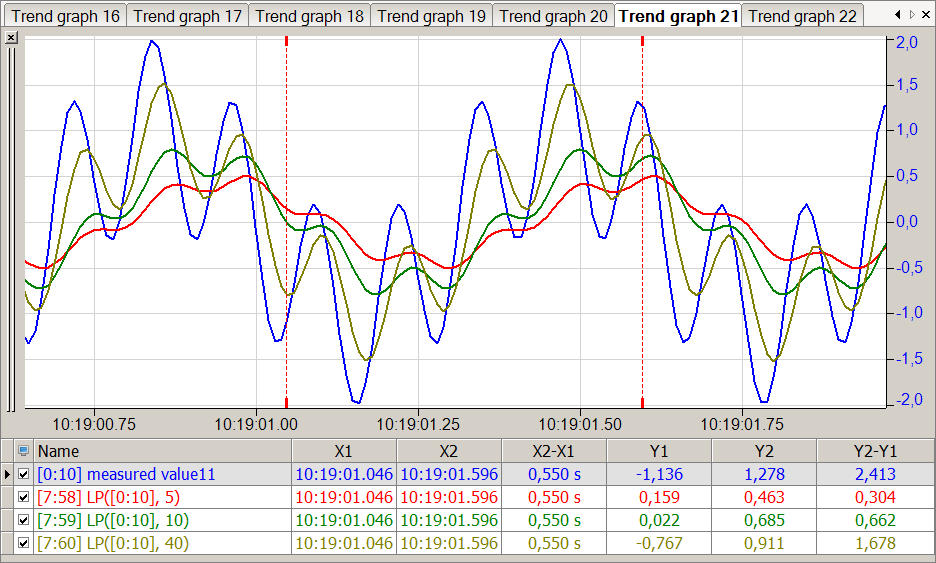The image size is (936, 563).
Task: Toggle the green LP([0:10], 10) checkbox
Action: 24,520
